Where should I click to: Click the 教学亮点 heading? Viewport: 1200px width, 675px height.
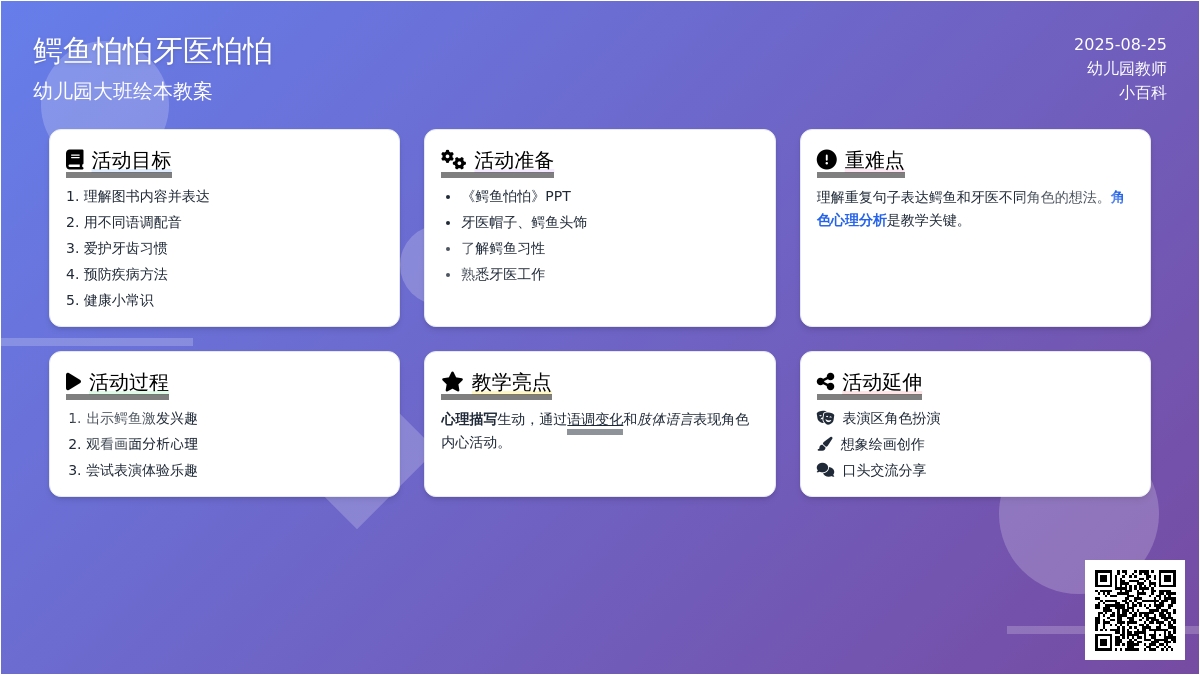pos(511,382)
